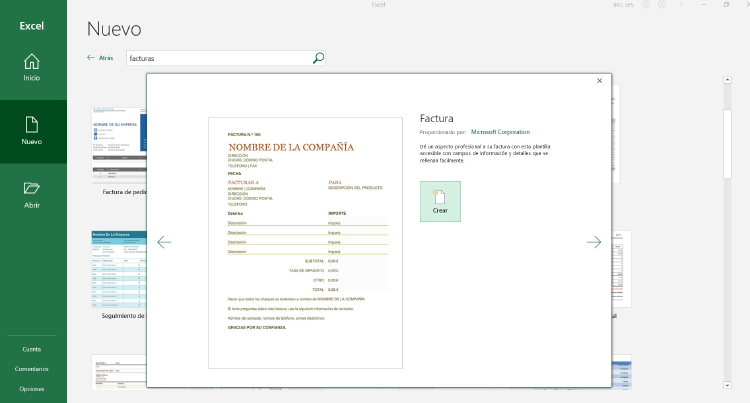Minimize the Excel window

[x=704, y=5]
